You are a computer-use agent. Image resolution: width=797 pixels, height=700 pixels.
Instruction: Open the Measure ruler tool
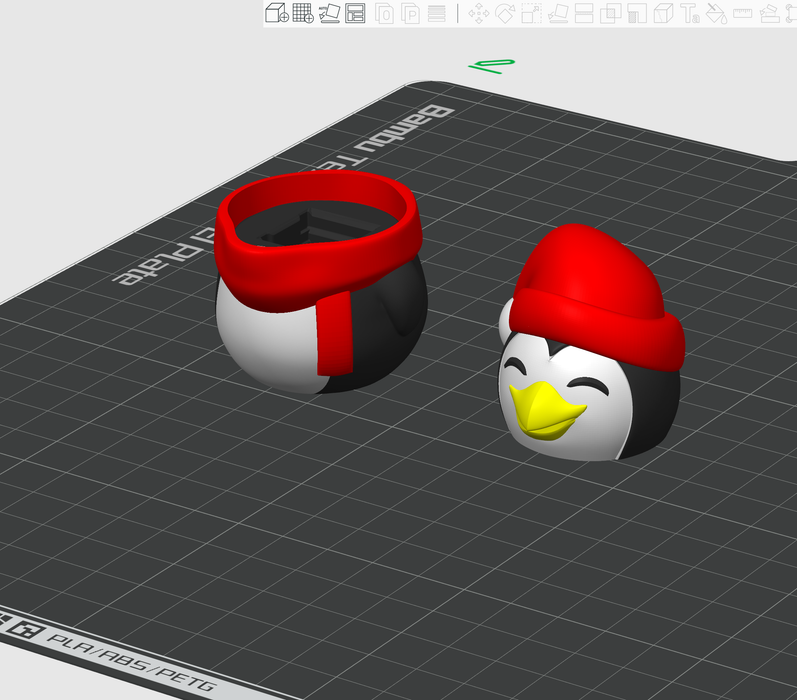pos(742,13)
